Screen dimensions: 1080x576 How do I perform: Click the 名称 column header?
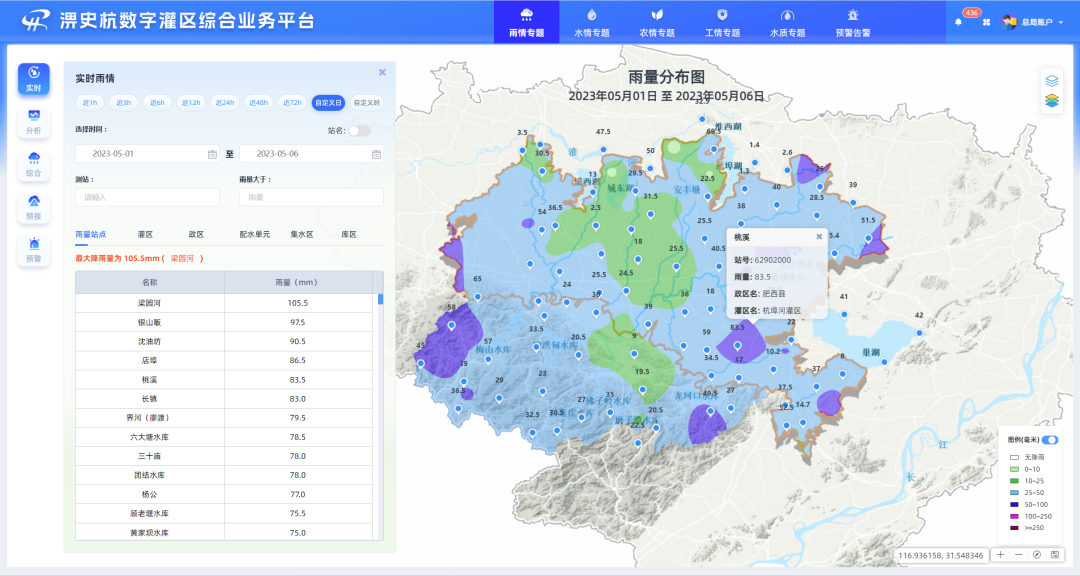tap(149, 282)
